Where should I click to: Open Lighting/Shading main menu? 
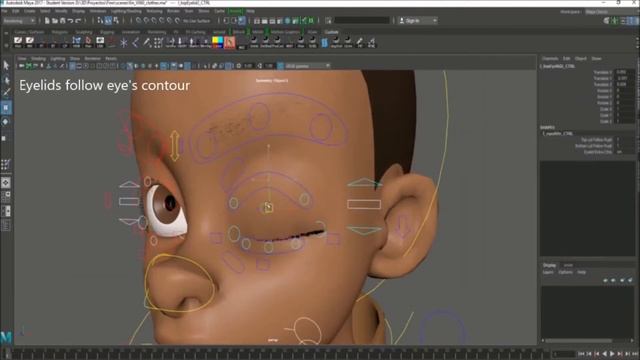[126, 11]
